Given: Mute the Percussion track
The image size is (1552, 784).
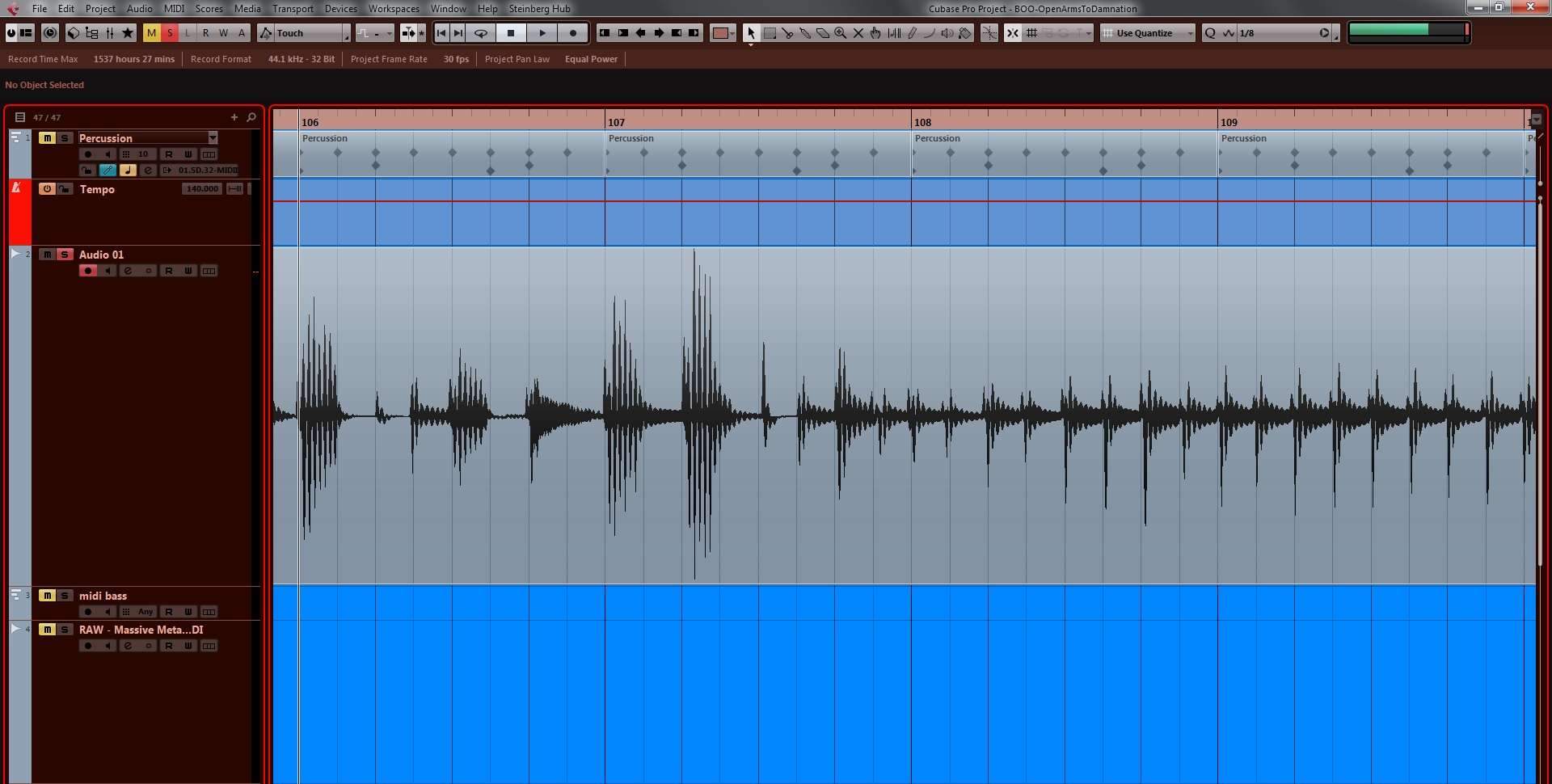Looking at the screenshot, I should pos(48,138).
